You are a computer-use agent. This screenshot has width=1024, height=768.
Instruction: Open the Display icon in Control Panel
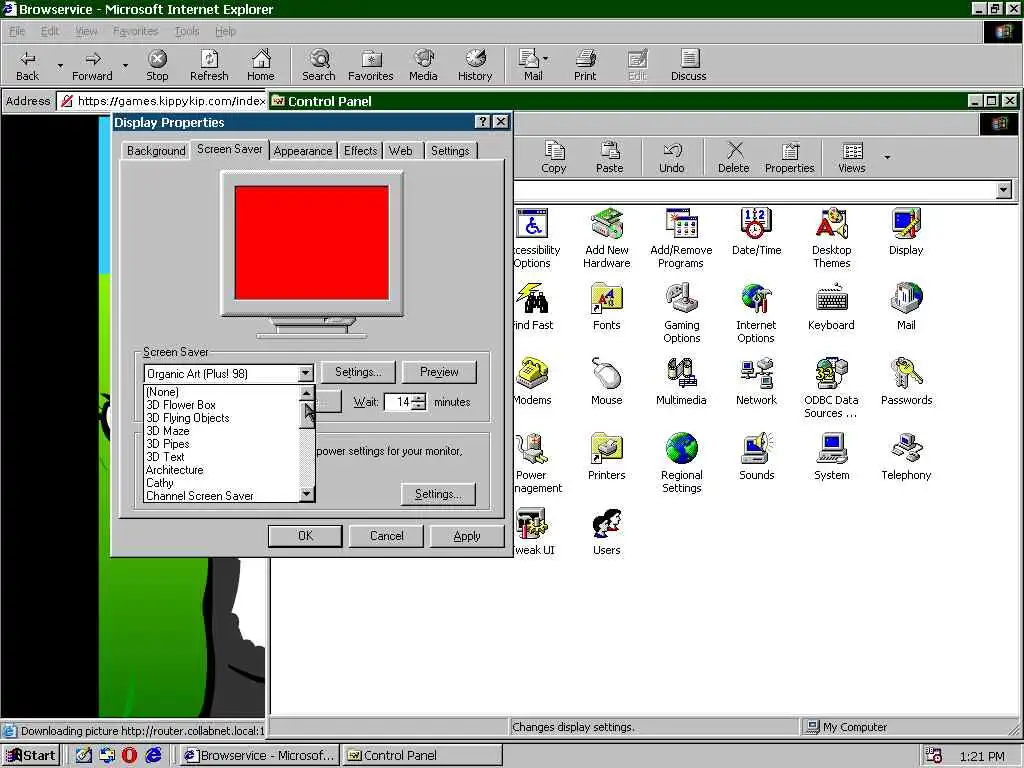click(906, 232)
